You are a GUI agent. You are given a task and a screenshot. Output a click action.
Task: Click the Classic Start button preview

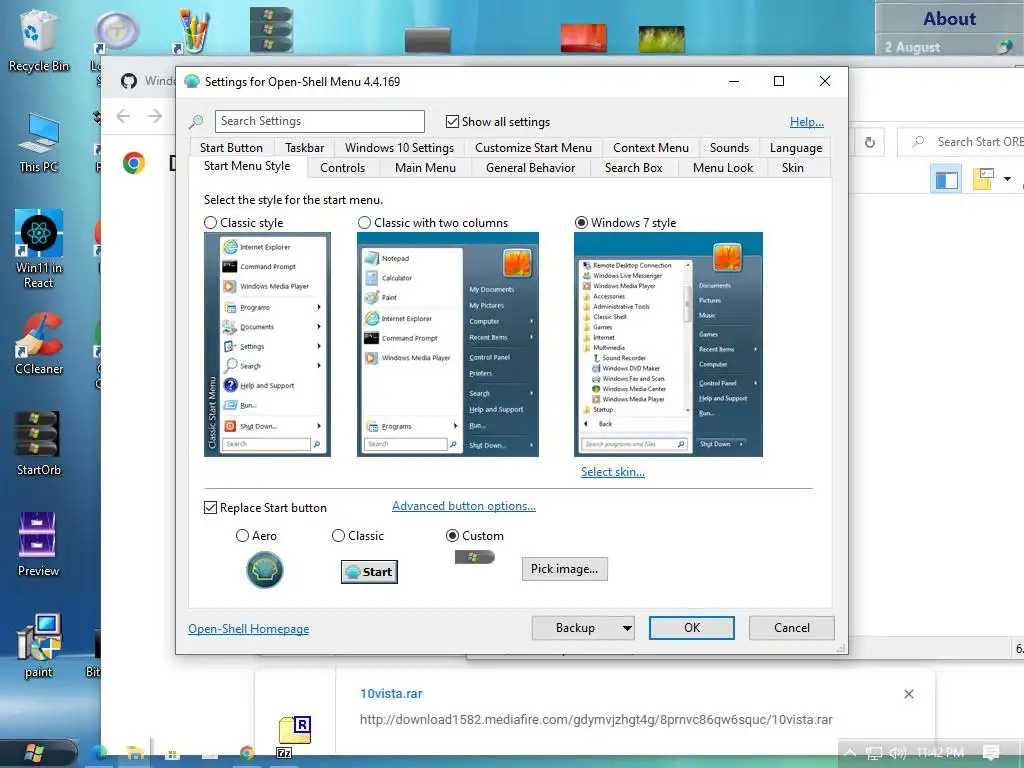tap(369, 571)
